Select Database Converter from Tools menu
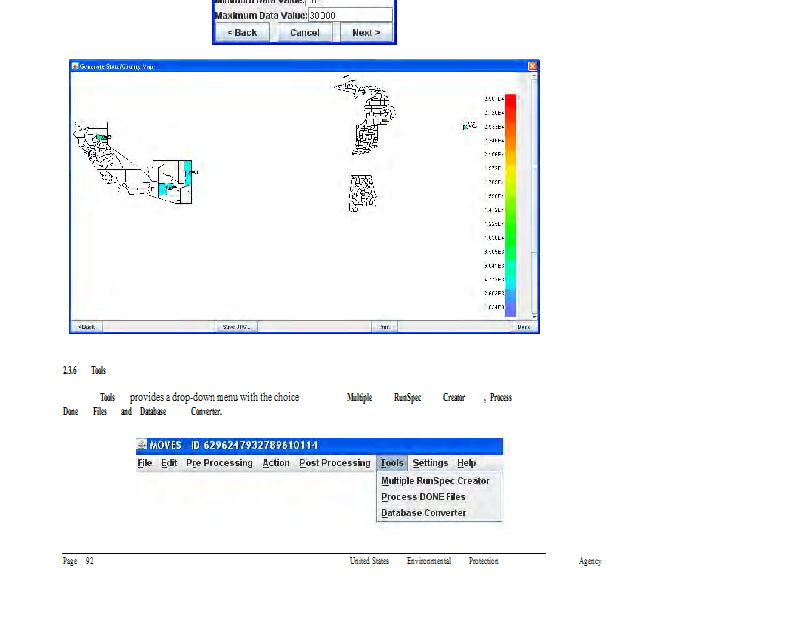Screen dimensions: 800x618 click(423, 513)
